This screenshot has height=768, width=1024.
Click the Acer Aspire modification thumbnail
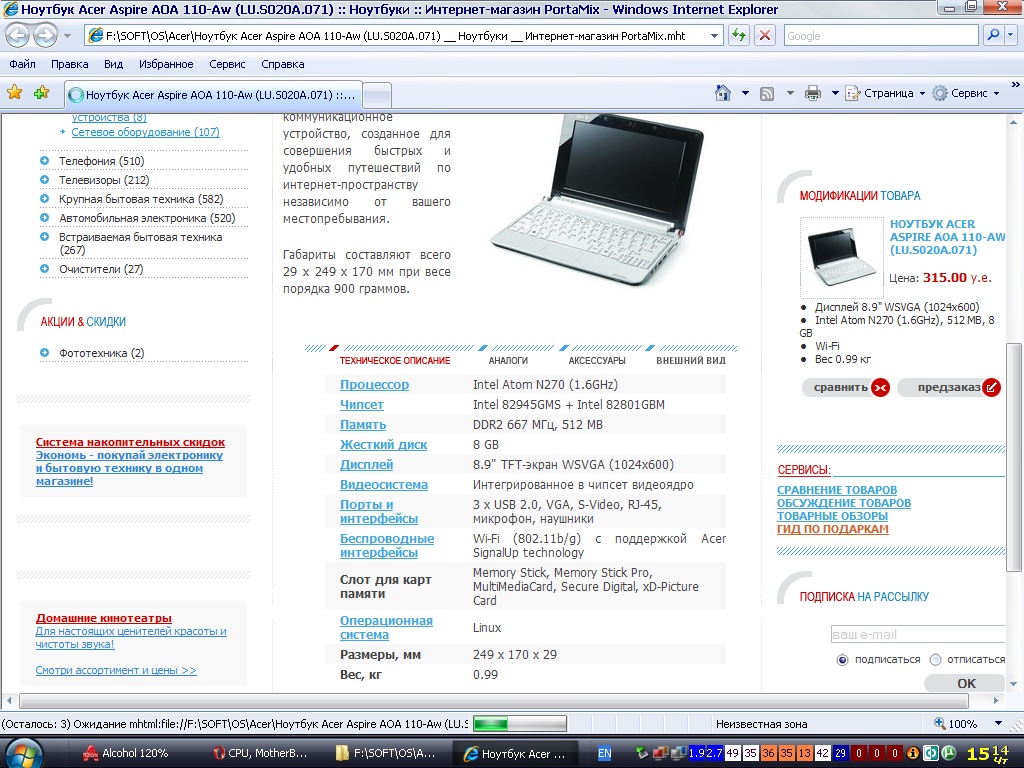pyautogui.click(x=842, y=257)
